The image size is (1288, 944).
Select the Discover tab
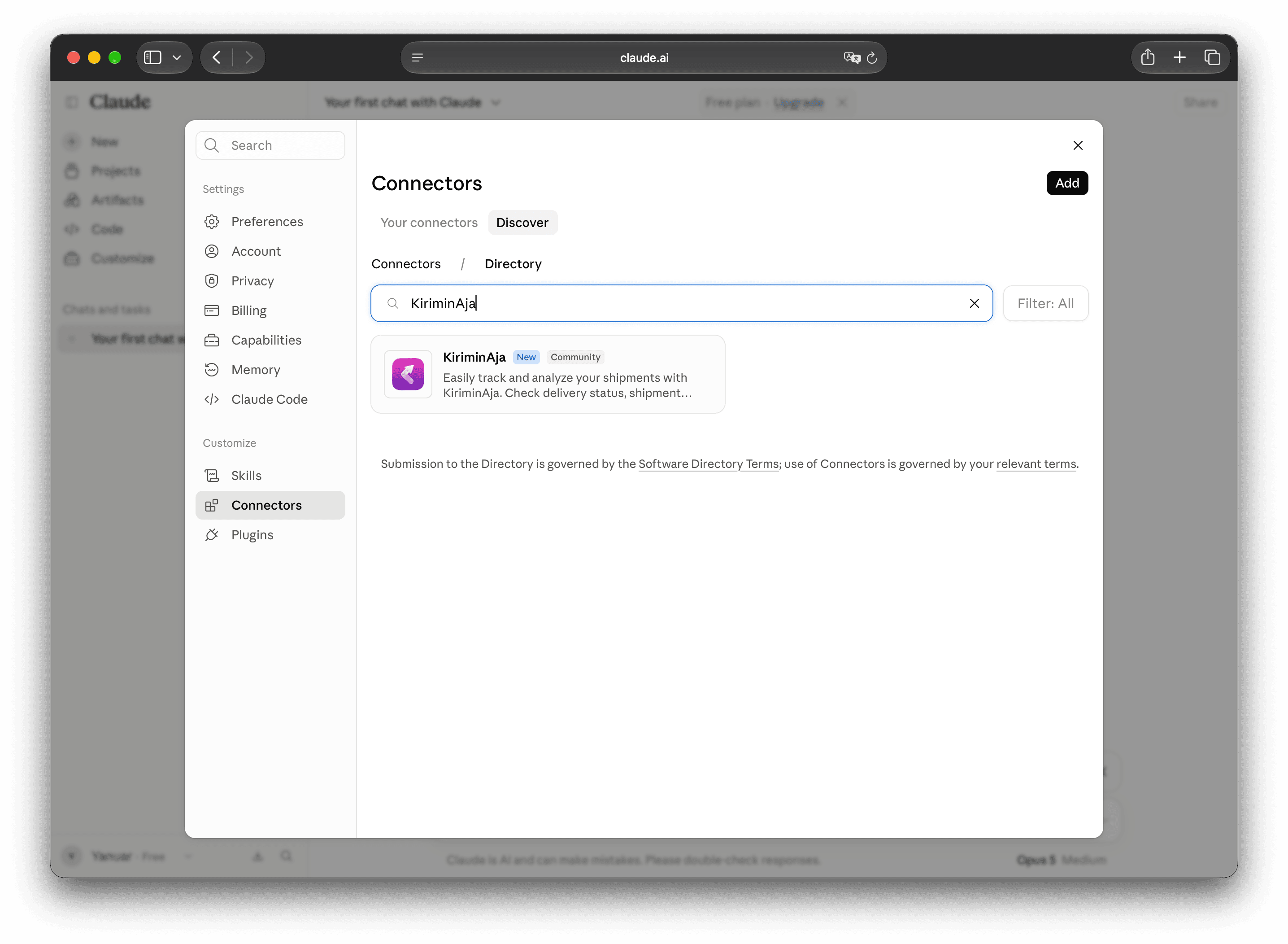[522, 223]
